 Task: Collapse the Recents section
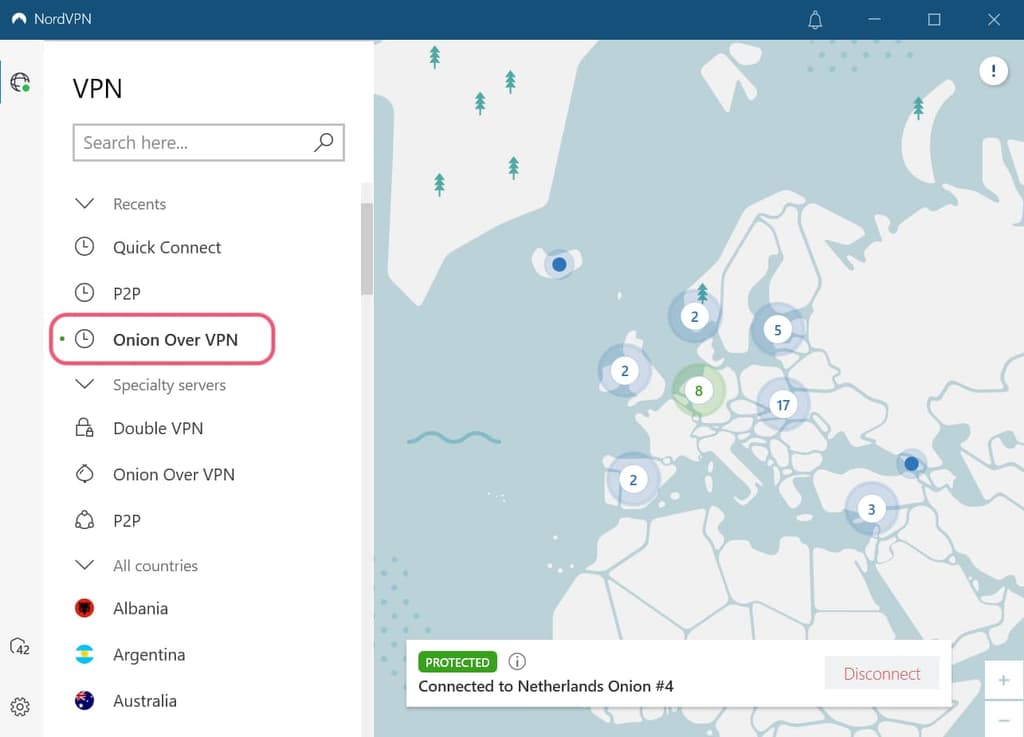click(x=85, y=204)
